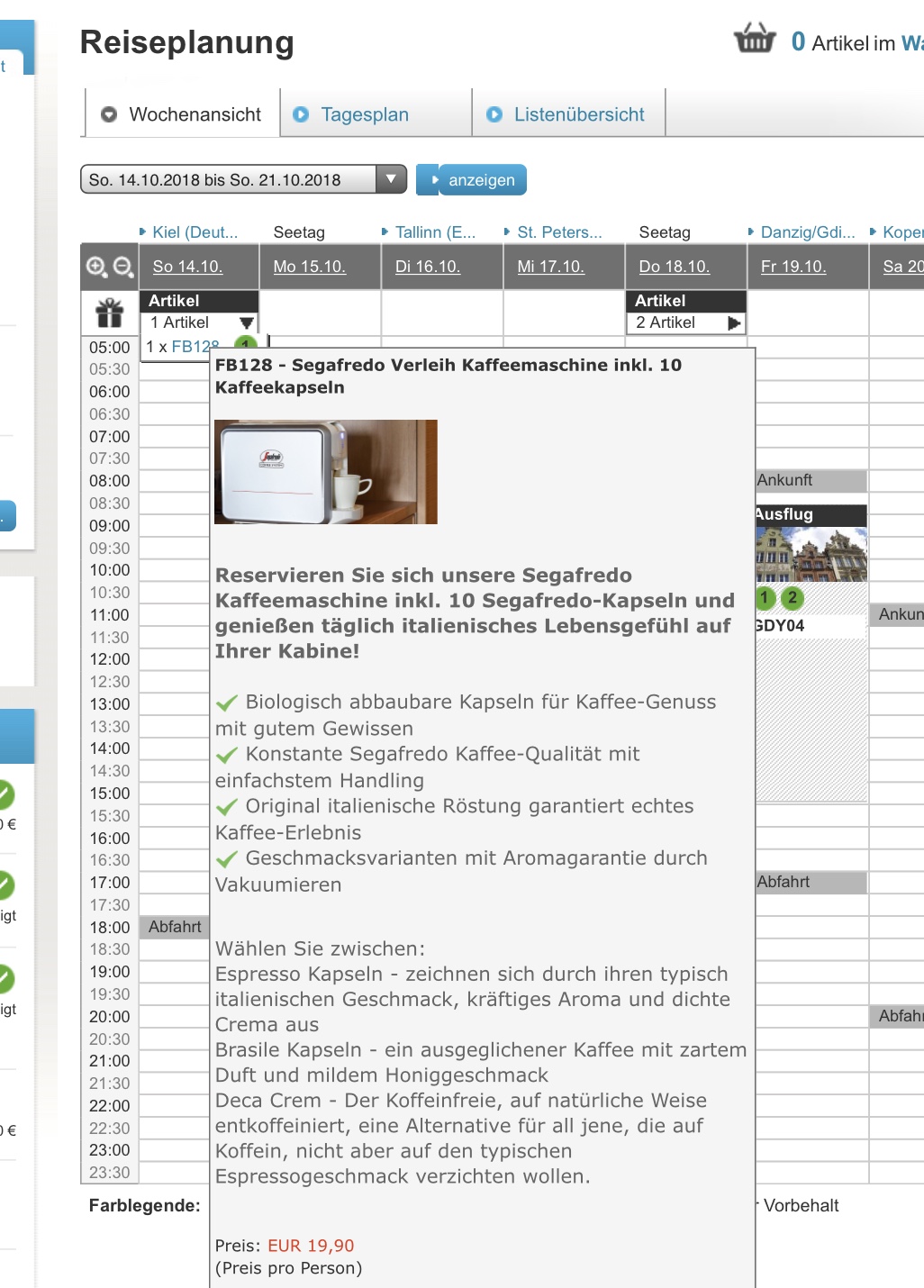Expand the 2 Artikel list on Thursday
This screenshot has height=1288, width=924.
[734, 322]
